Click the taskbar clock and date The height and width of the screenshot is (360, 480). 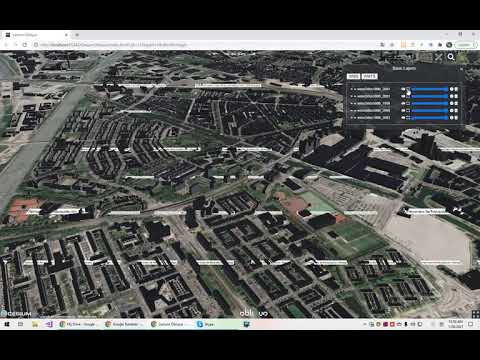tap(455, 324)
